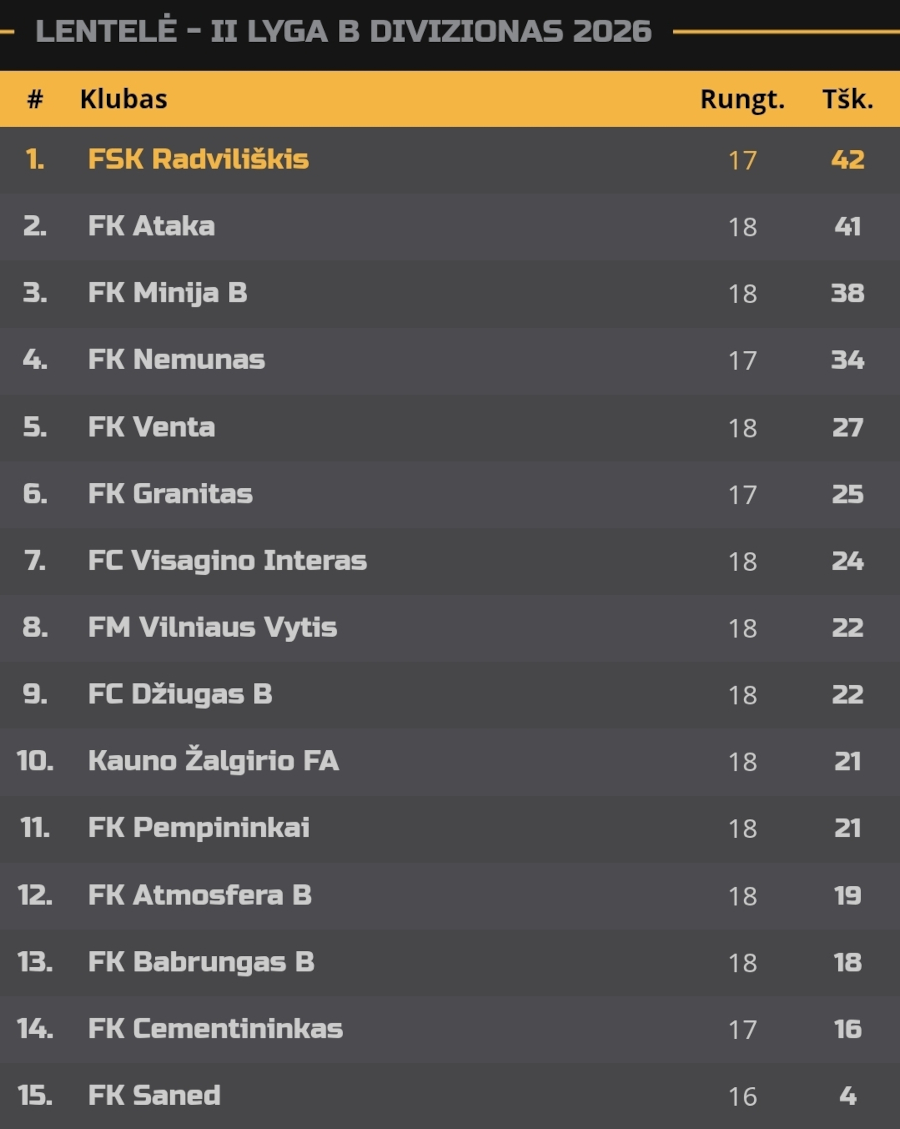Click the Klubas column header
Image resolution: width=900 pixels, height=1129 pixels.
click(x=123, y=99)
